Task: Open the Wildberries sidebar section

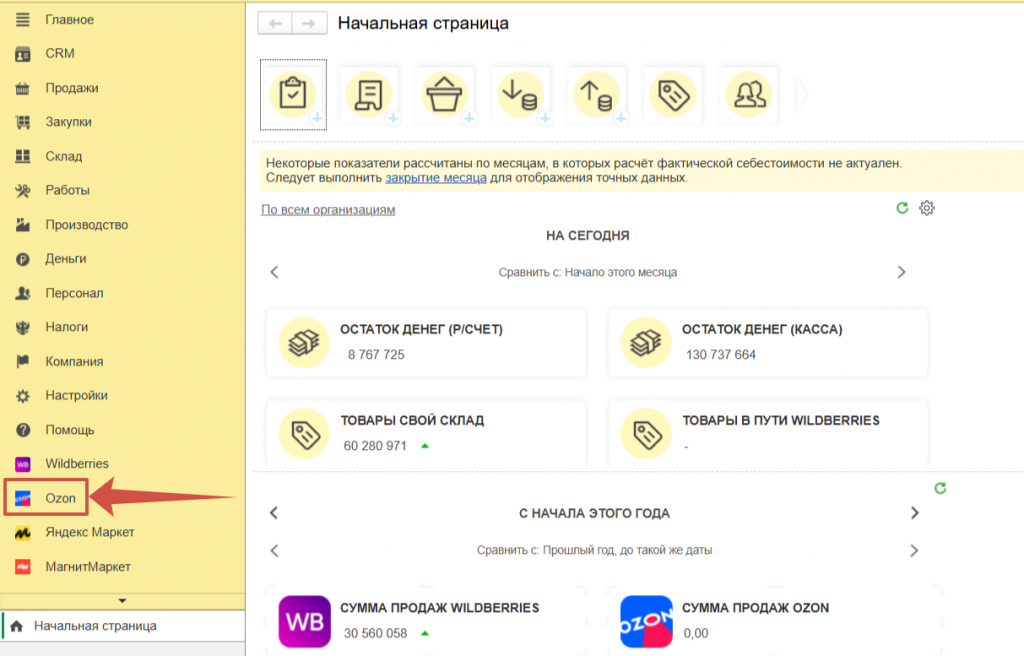Action: pyautogui.click(x=76, y=464)
